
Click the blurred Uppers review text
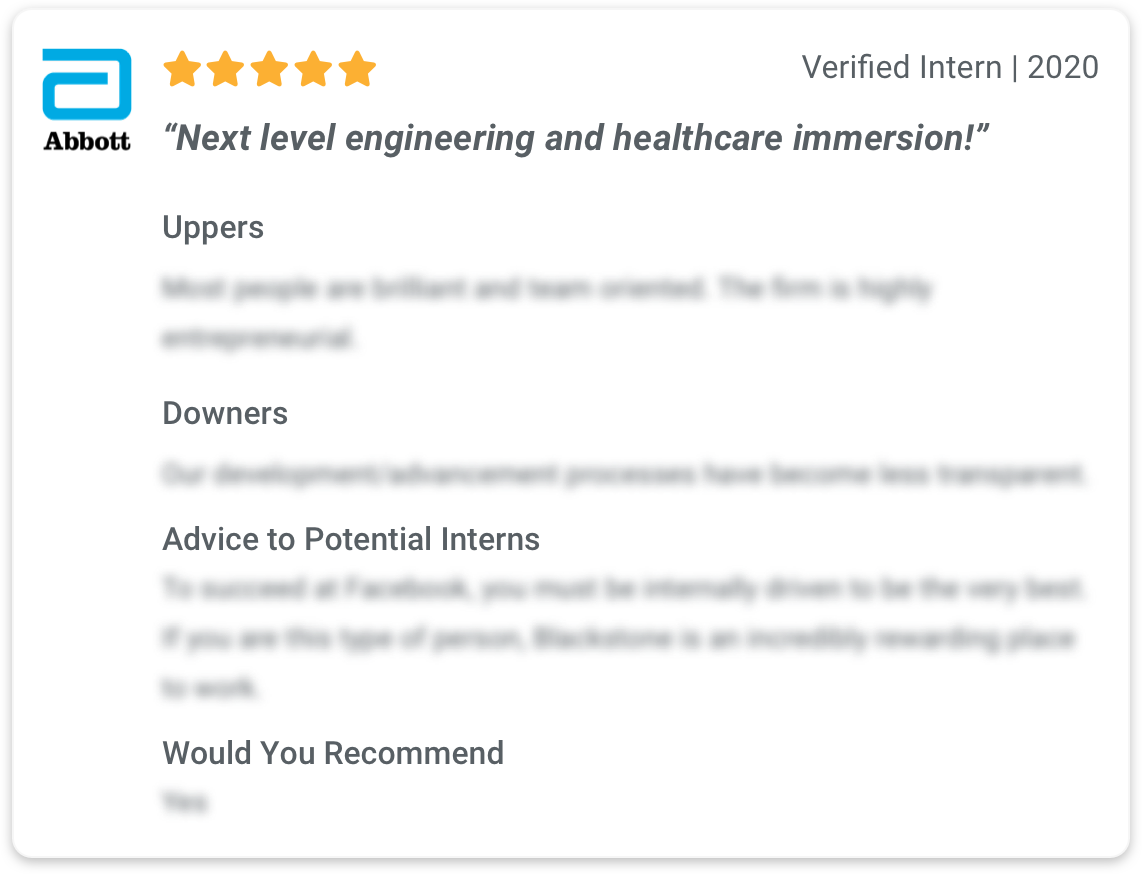pos(547,313)
